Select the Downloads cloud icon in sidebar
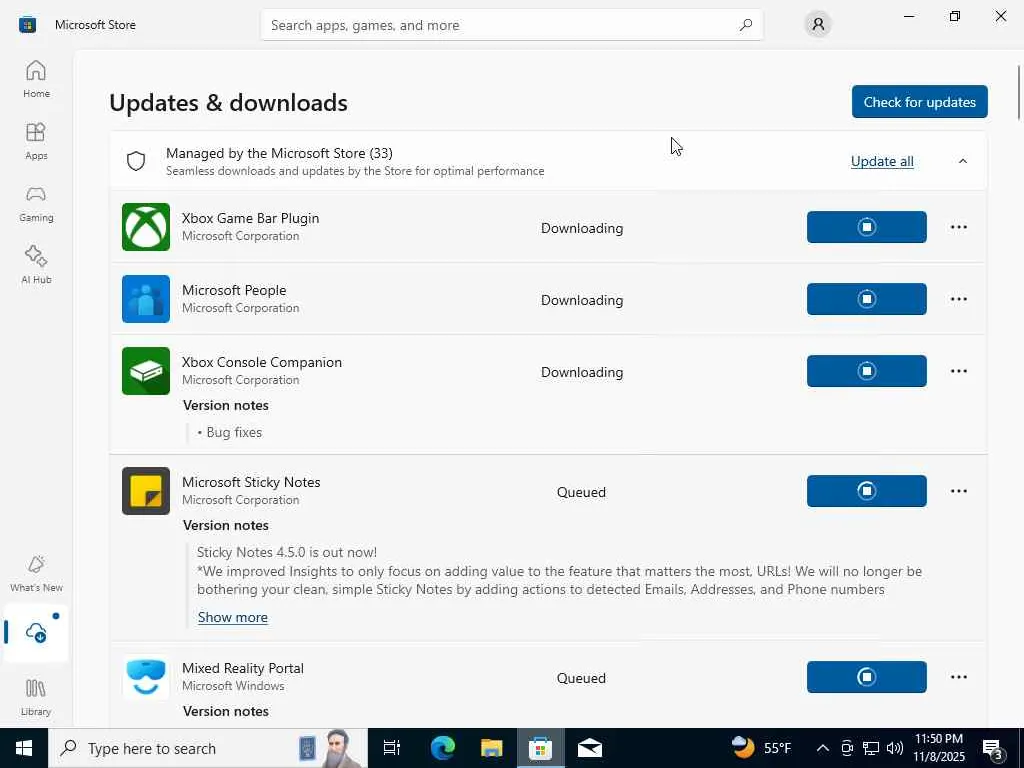Image resolution: width=1024 pixels, height=768 pixels. 36,632
